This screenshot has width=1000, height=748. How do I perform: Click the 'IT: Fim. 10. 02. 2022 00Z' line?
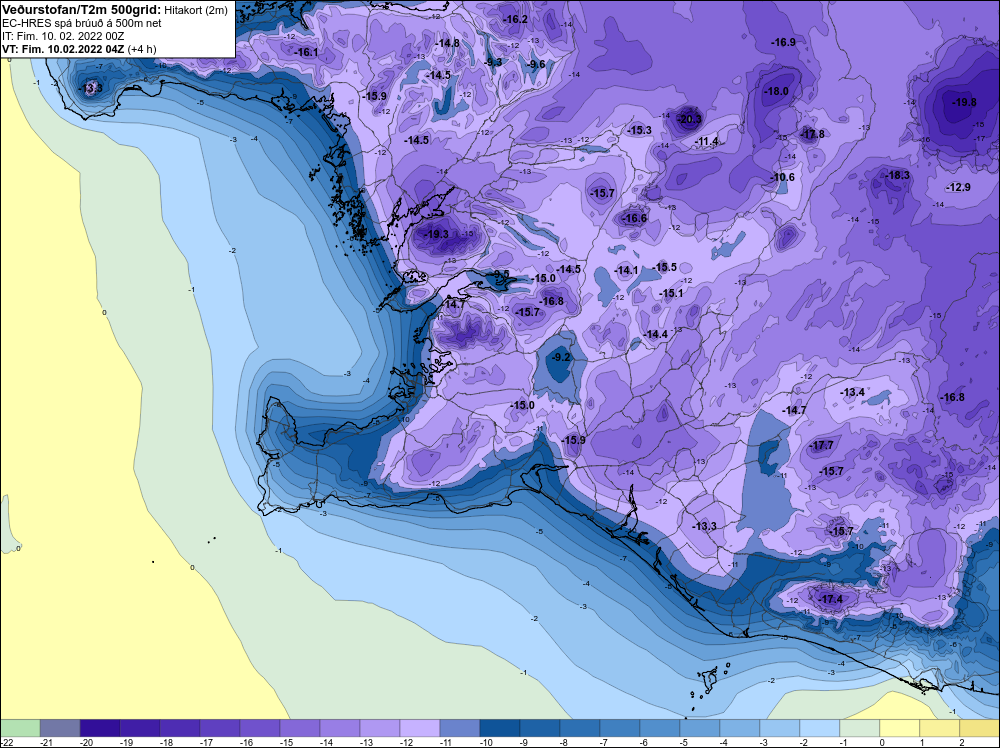[x=63, y=36]
